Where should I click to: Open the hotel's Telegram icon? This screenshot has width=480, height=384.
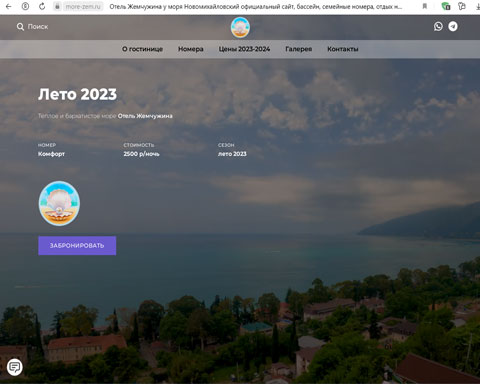453,26
